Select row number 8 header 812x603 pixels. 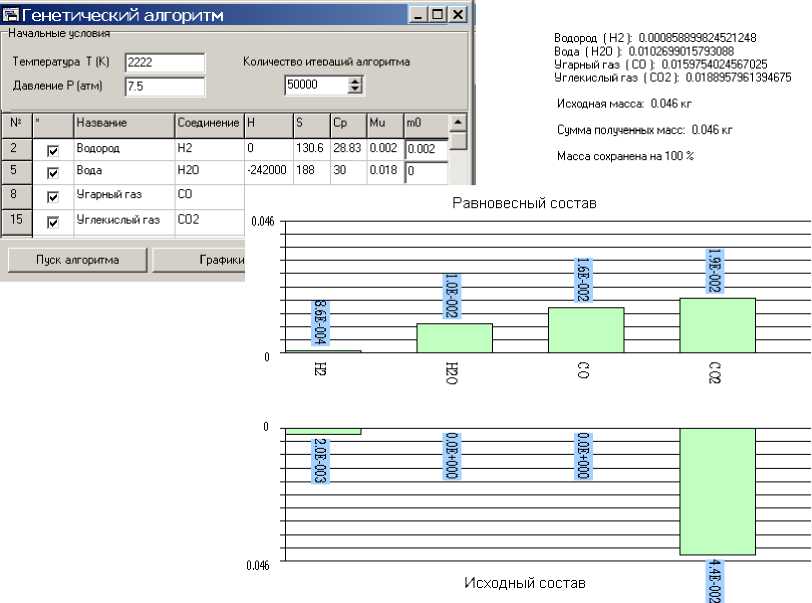tap(17, 196)
